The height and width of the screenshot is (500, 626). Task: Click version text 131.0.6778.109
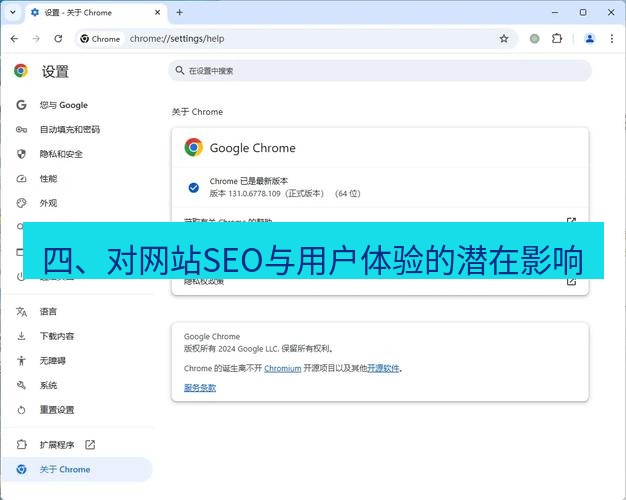point(254,194)
